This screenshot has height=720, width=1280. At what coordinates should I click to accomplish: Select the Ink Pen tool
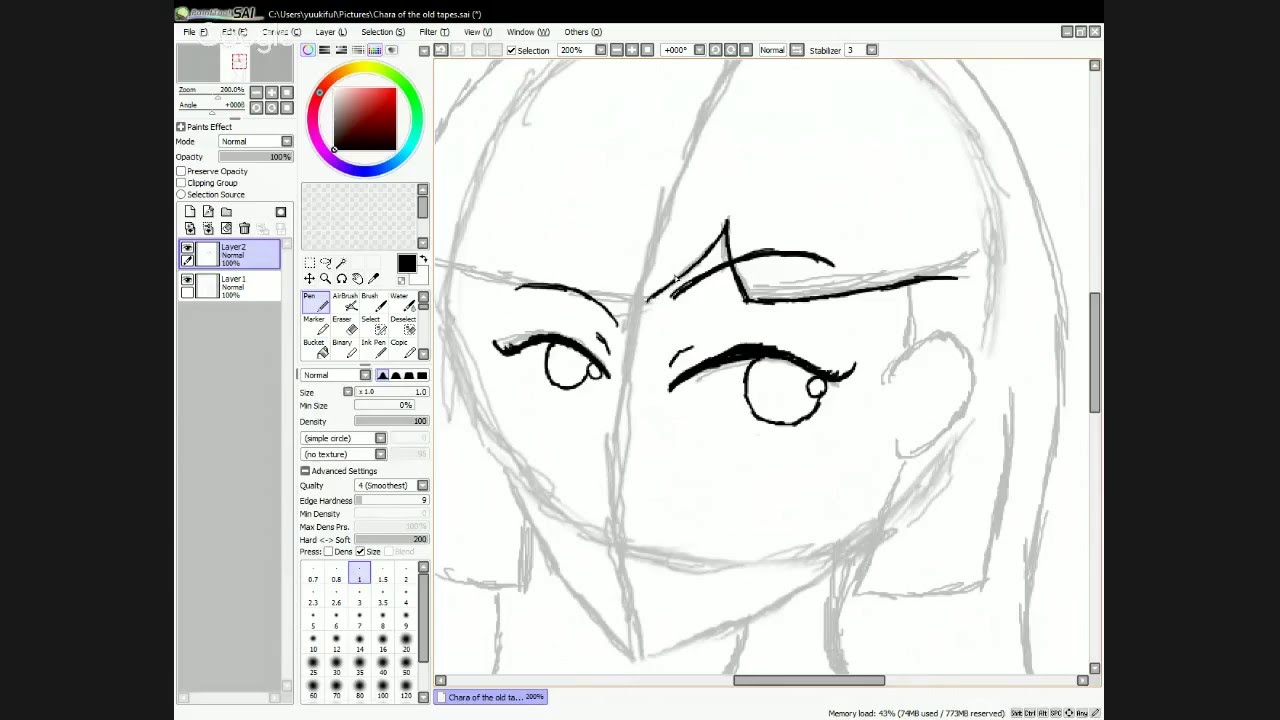(372, 349)
